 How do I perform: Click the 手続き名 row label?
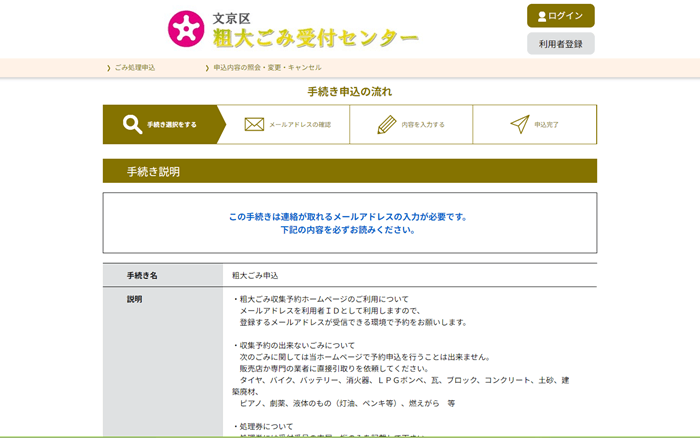click(142, 276)
